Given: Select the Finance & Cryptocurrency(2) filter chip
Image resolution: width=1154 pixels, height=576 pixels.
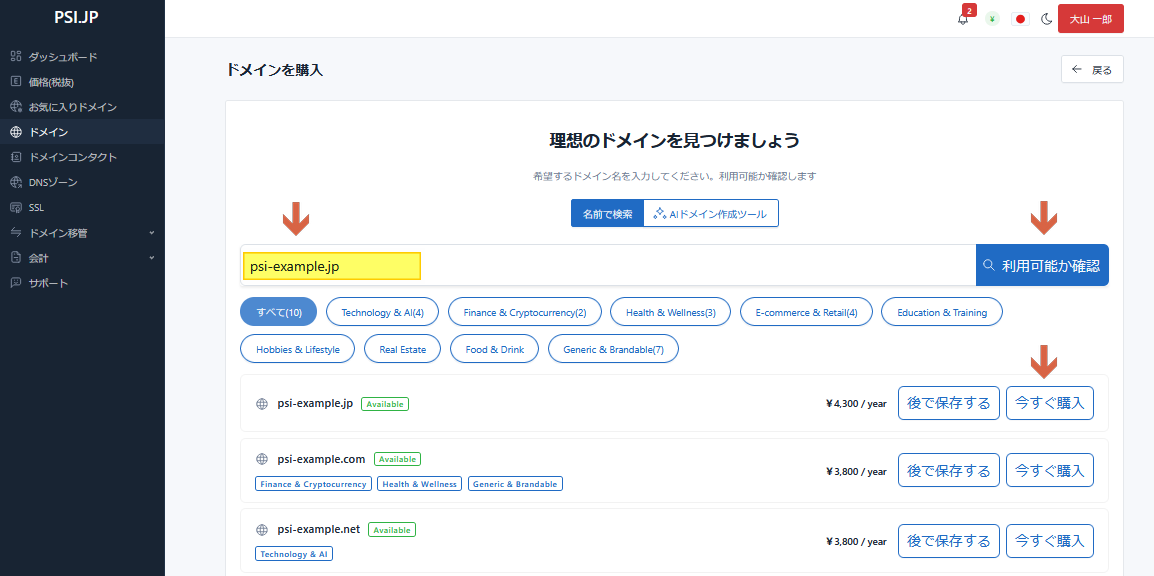Looking at the screenshot, I should click(524, 312).
